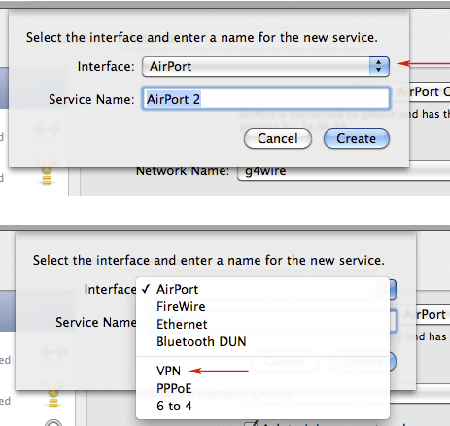Image resolution: width=450 pixels, height=426 pixels.
Task: Click the Network Name field showing g4wire
Action: [343, 171]
